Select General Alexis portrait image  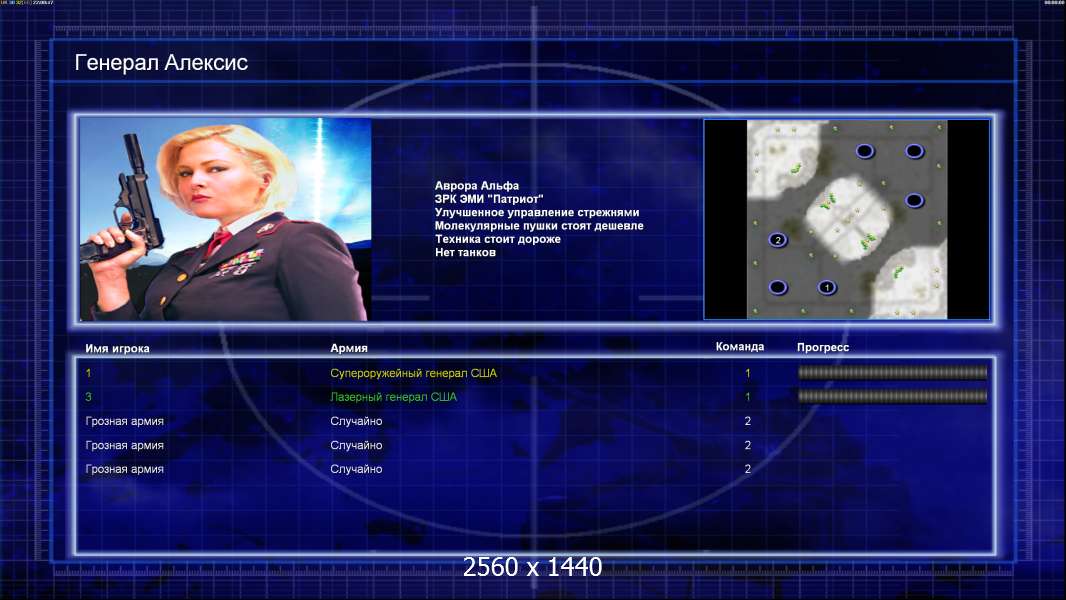point(225,219)
